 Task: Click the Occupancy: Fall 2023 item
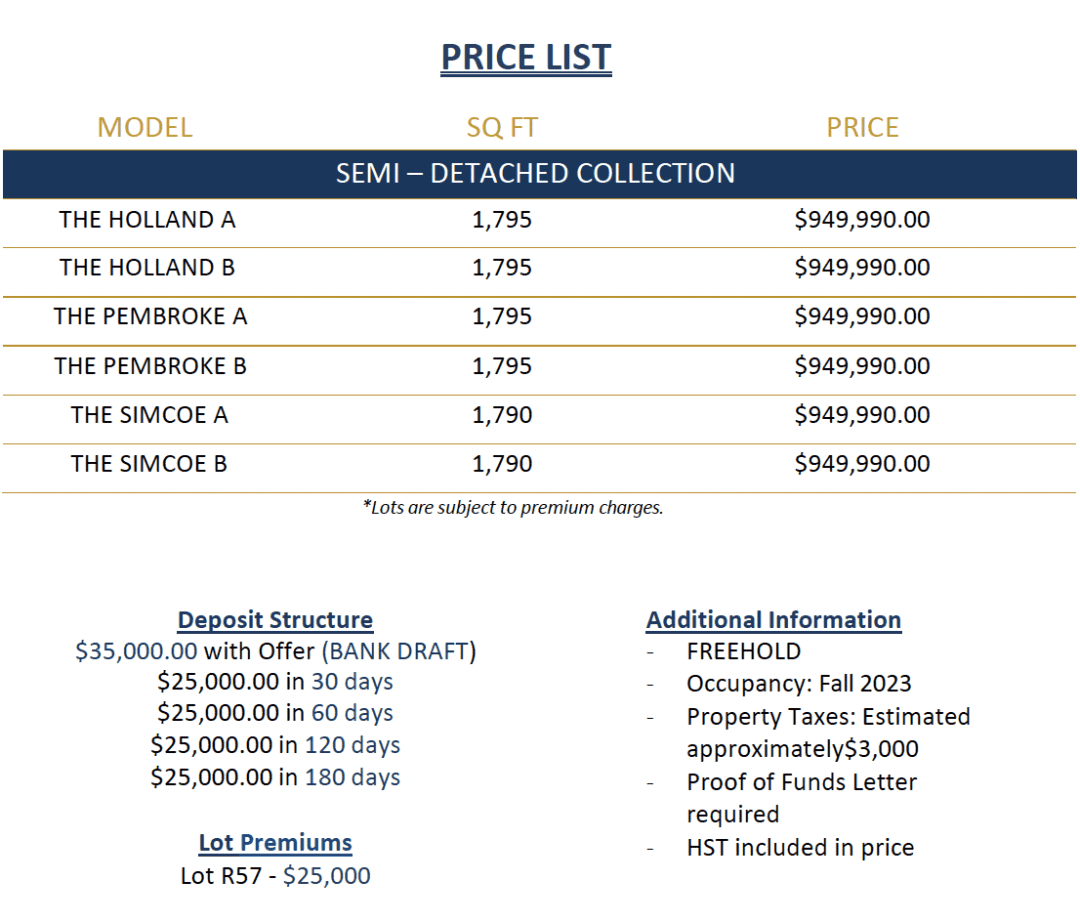799,683
